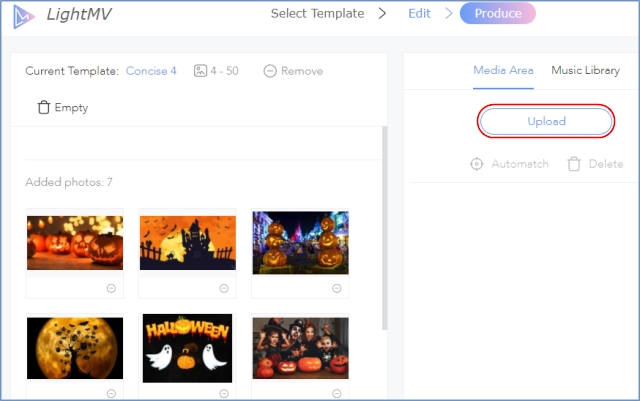Viewport: 640px width, 401px height.
Task: Click the Automatch label
Action: tap(520, 164)
